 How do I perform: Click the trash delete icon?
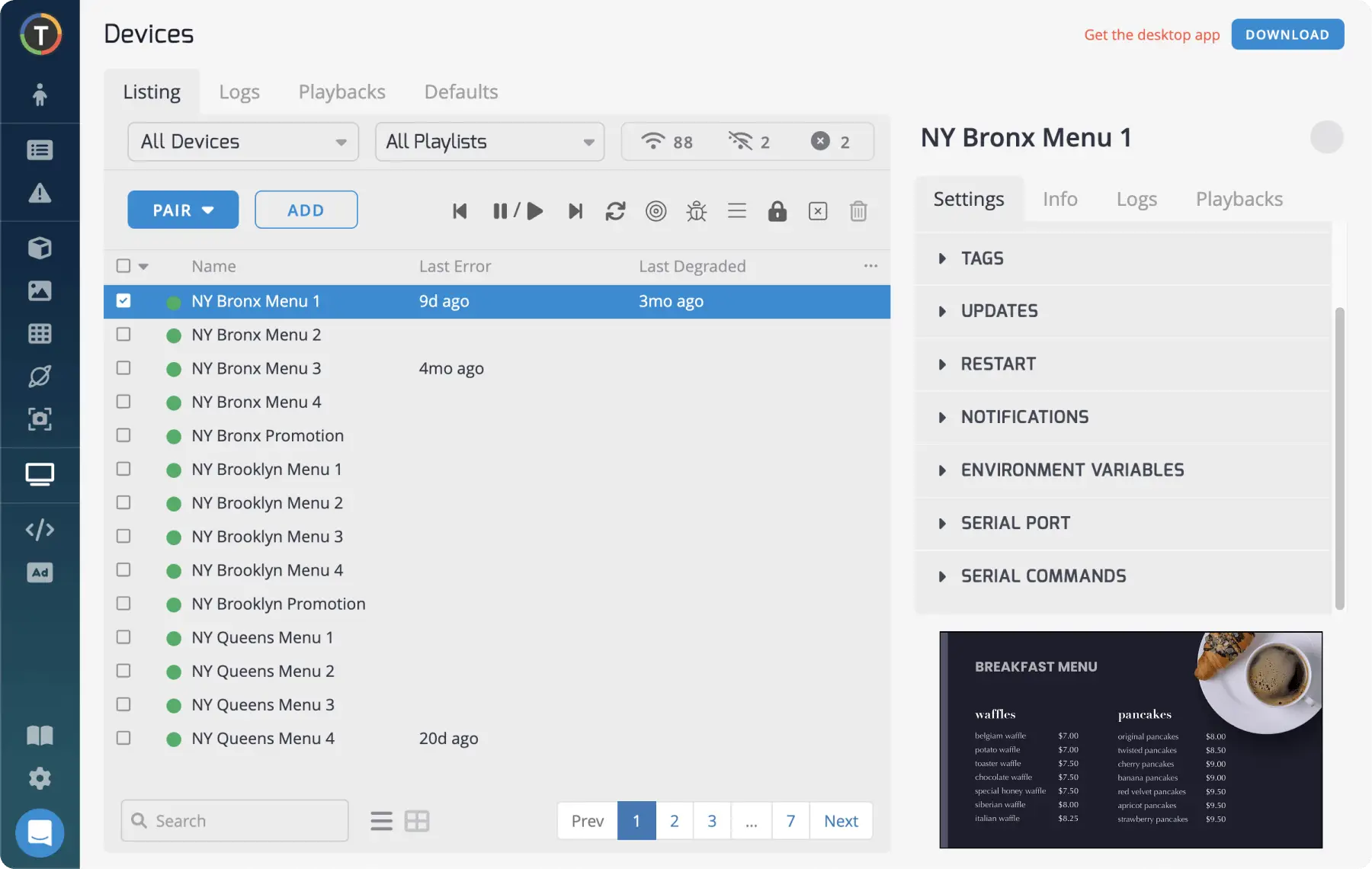pos(857,211)
